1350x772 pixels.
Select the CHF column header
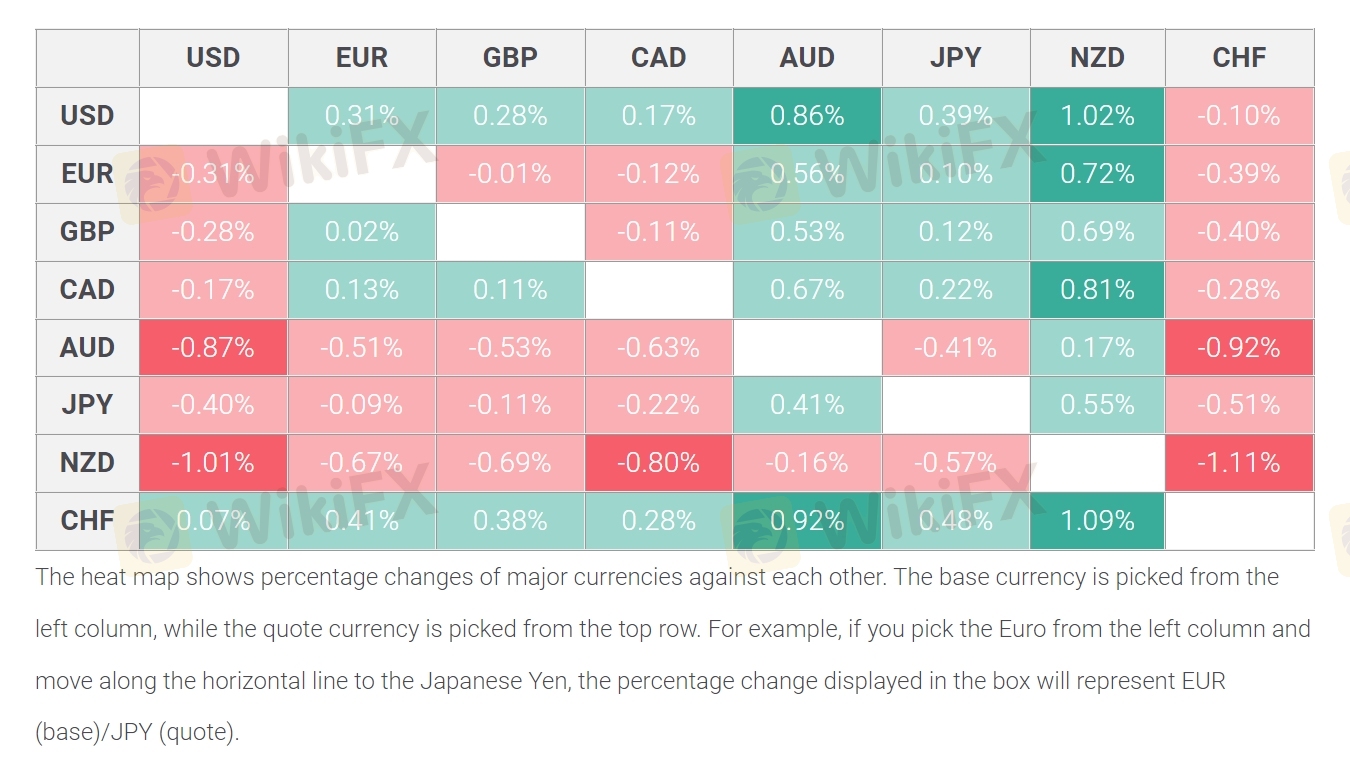click(1239, 58)
